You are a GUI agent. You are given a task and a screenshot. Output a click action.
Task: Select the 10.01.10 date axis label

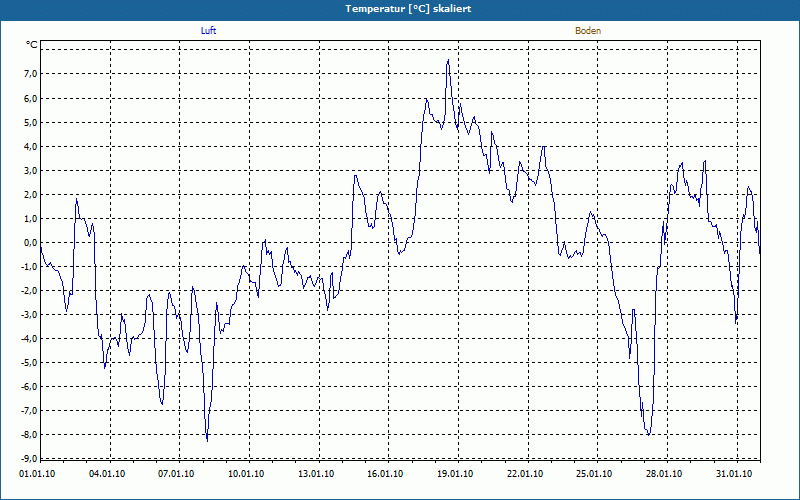click(246, 473)
